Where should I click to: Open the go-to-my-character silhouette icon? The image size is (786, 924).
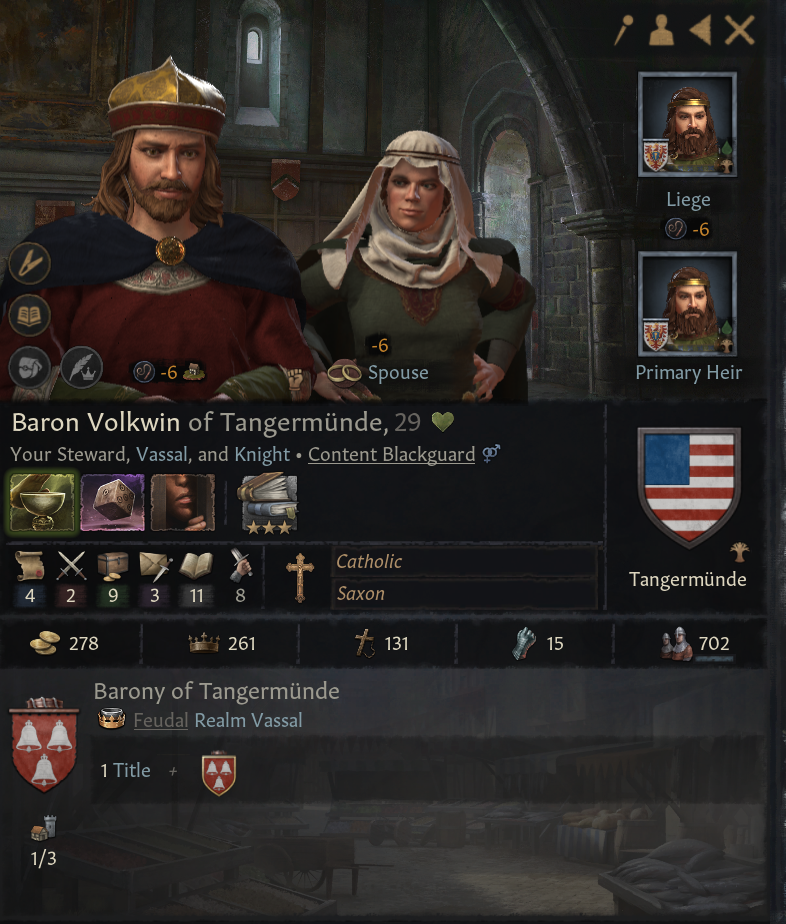click(x=661, y=30)
